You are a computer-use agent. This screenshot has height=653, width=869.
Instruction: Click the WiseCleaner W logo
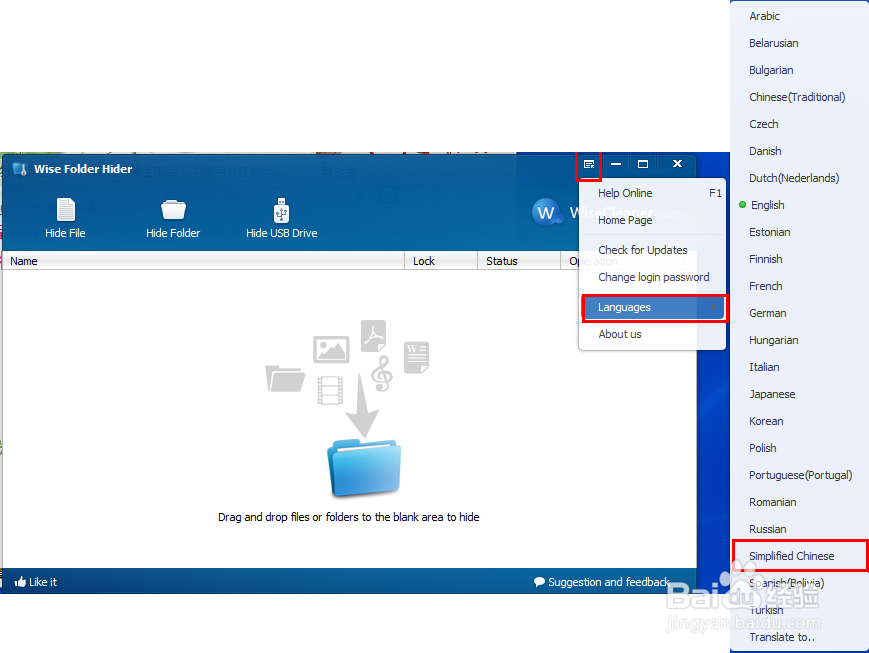coord(545,212)
